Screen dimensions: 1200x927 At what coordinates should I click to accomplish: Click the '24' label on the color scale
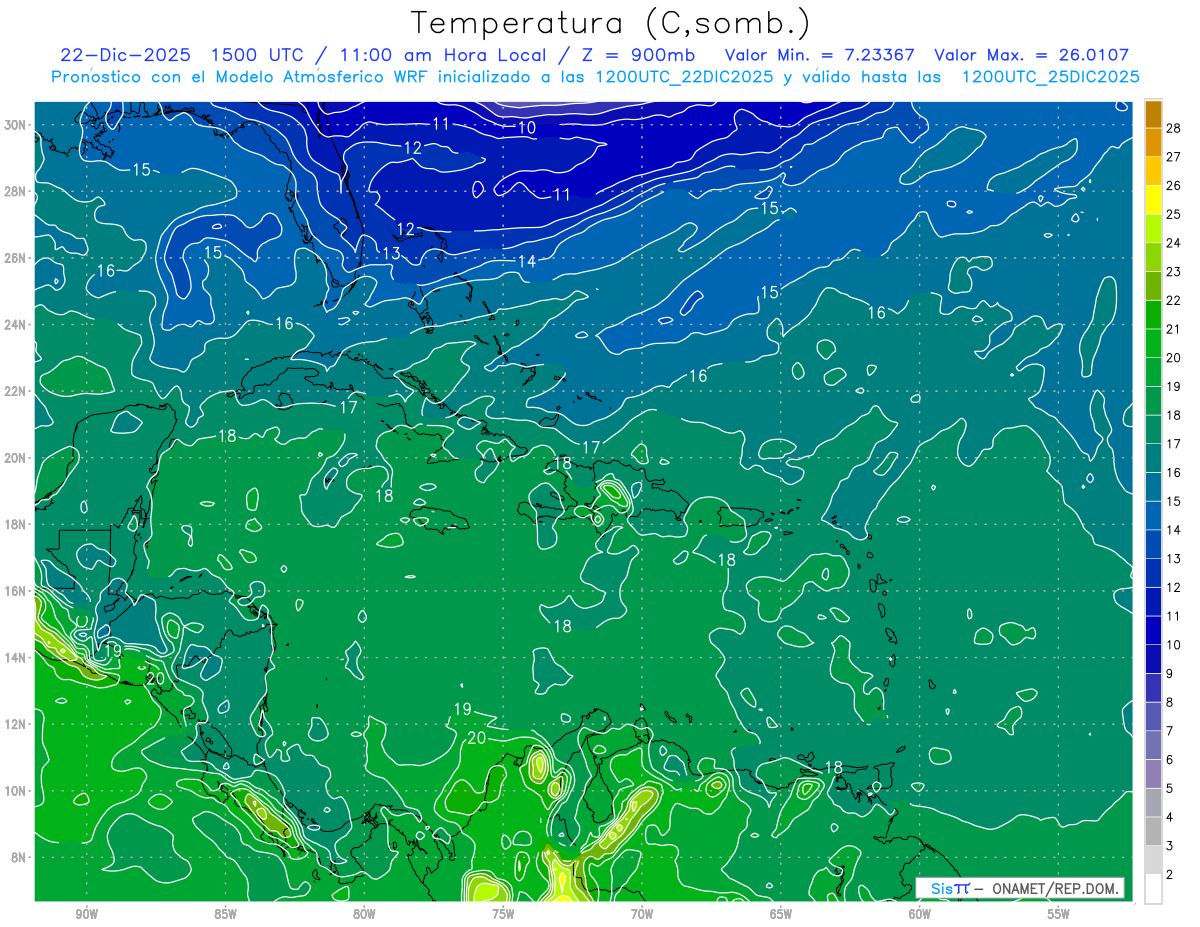[x=1174, y=243]
